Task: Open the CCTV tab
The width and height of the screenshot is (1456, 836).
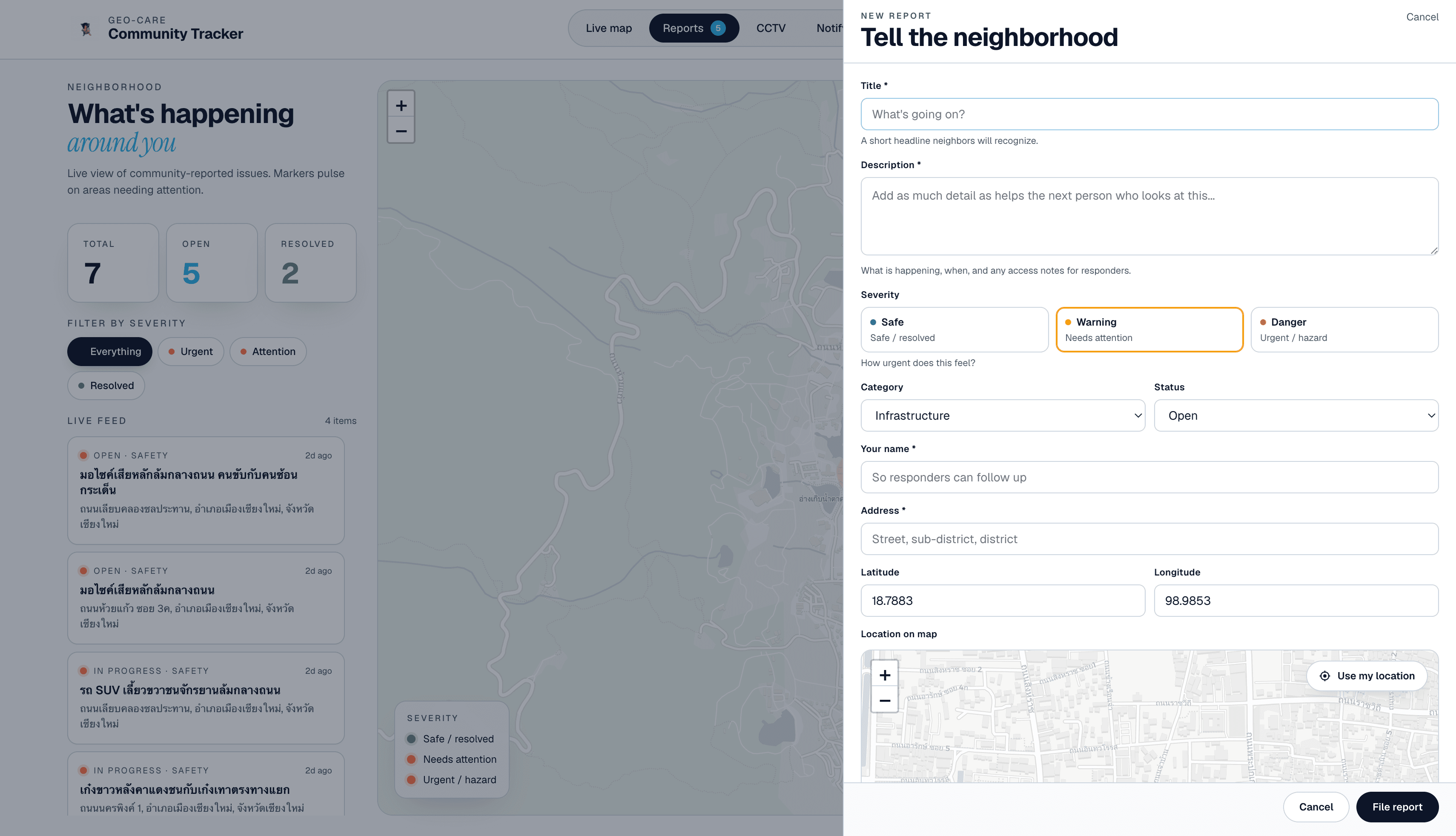Action: tap(771, 28)
